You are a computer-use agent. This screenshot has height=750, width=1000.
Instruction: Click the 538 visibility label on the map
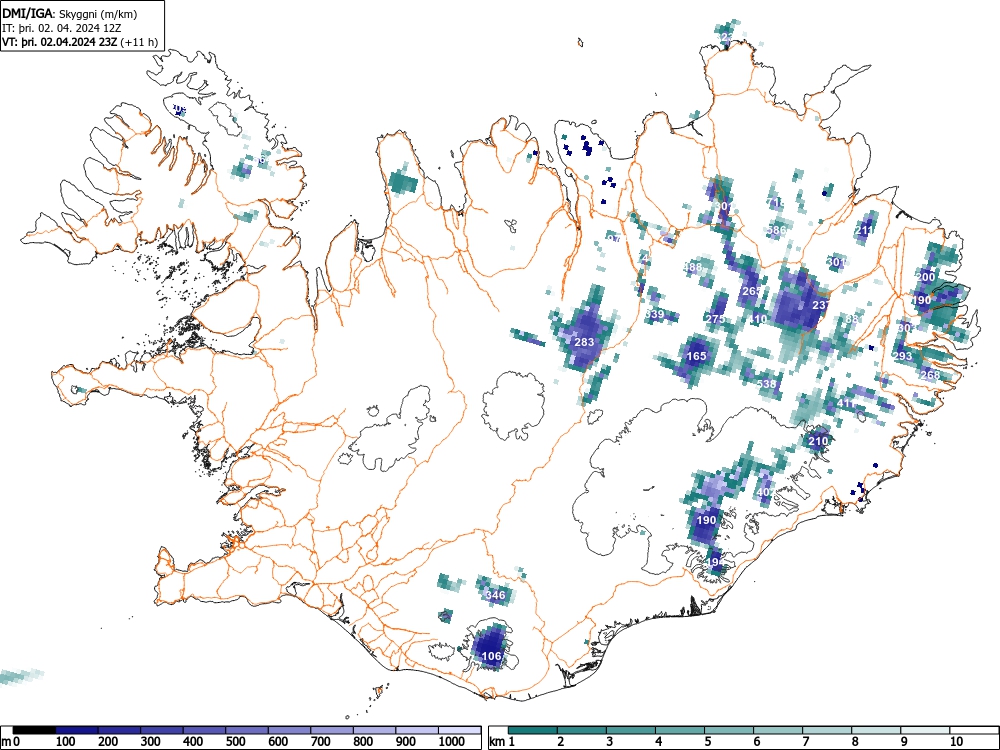767,384
